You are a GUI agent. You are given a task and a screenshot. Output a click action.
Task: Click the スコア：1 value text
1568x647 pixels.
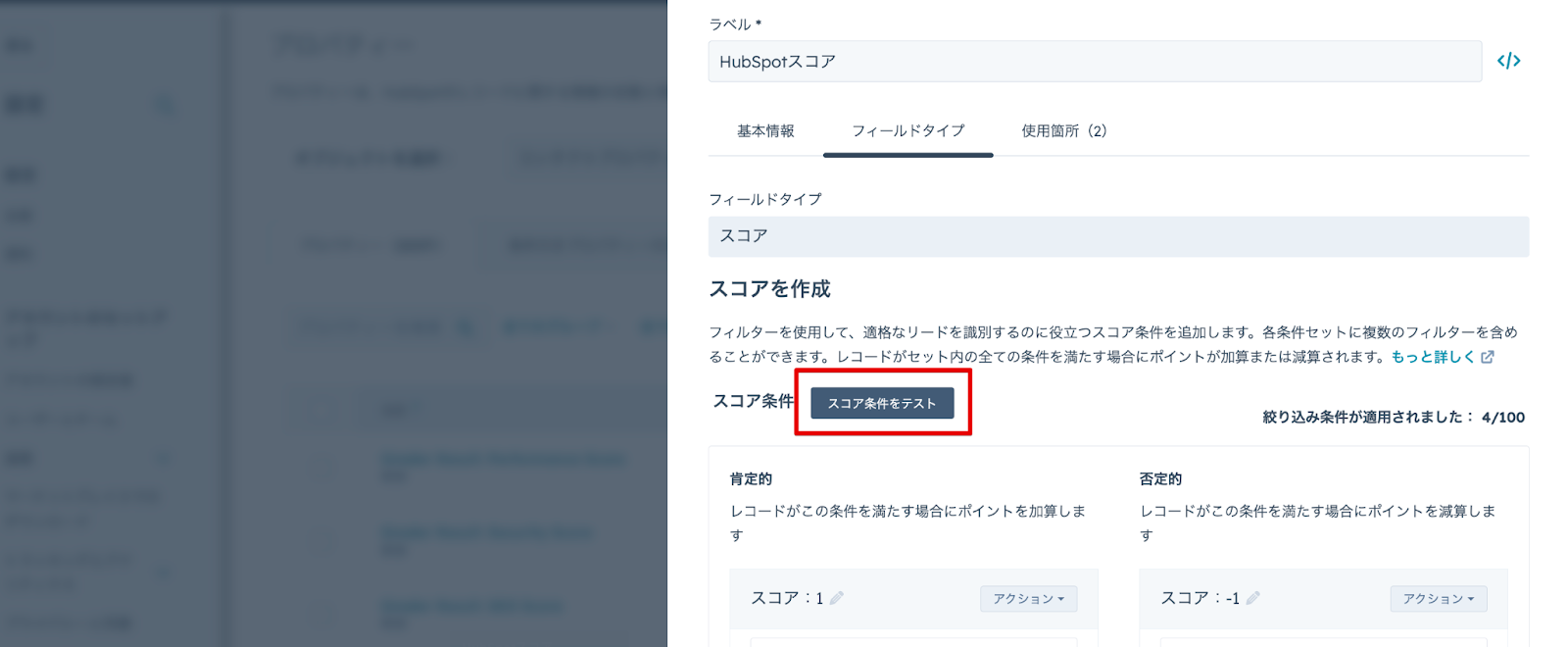(787, 598)
